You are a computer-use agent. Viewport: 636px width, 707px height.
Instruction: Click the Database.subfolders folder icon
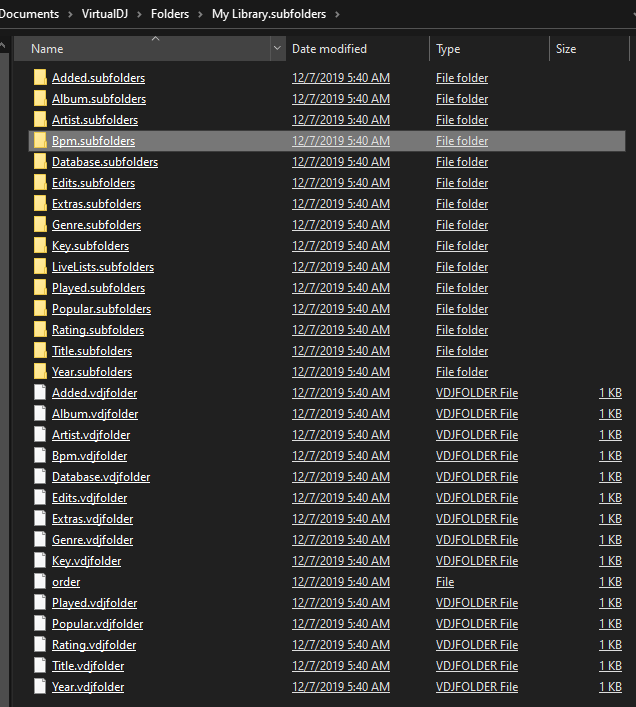click(x=40, y=161)
